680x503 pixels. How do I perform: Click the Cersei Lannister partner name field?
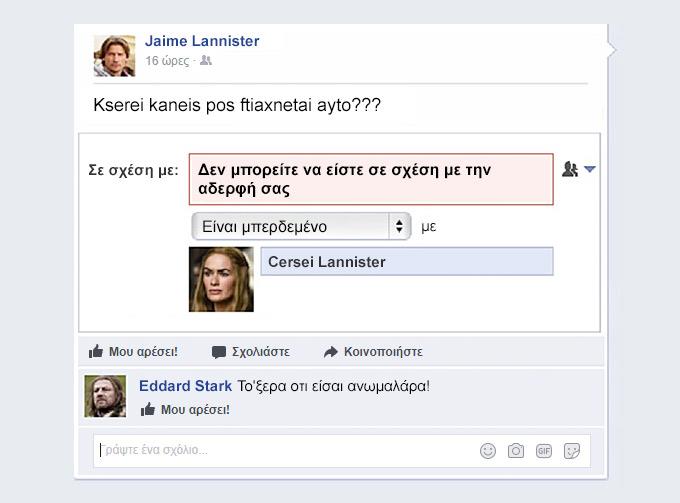[x=406, y=262]
